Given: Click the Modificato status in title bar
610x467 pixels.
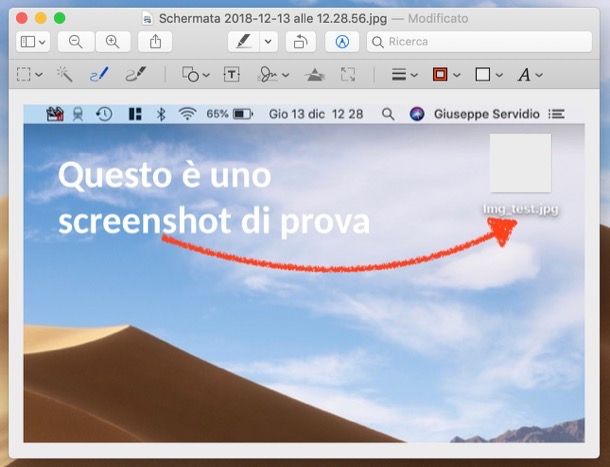Looking at the screenshot, I should (438, 18).
